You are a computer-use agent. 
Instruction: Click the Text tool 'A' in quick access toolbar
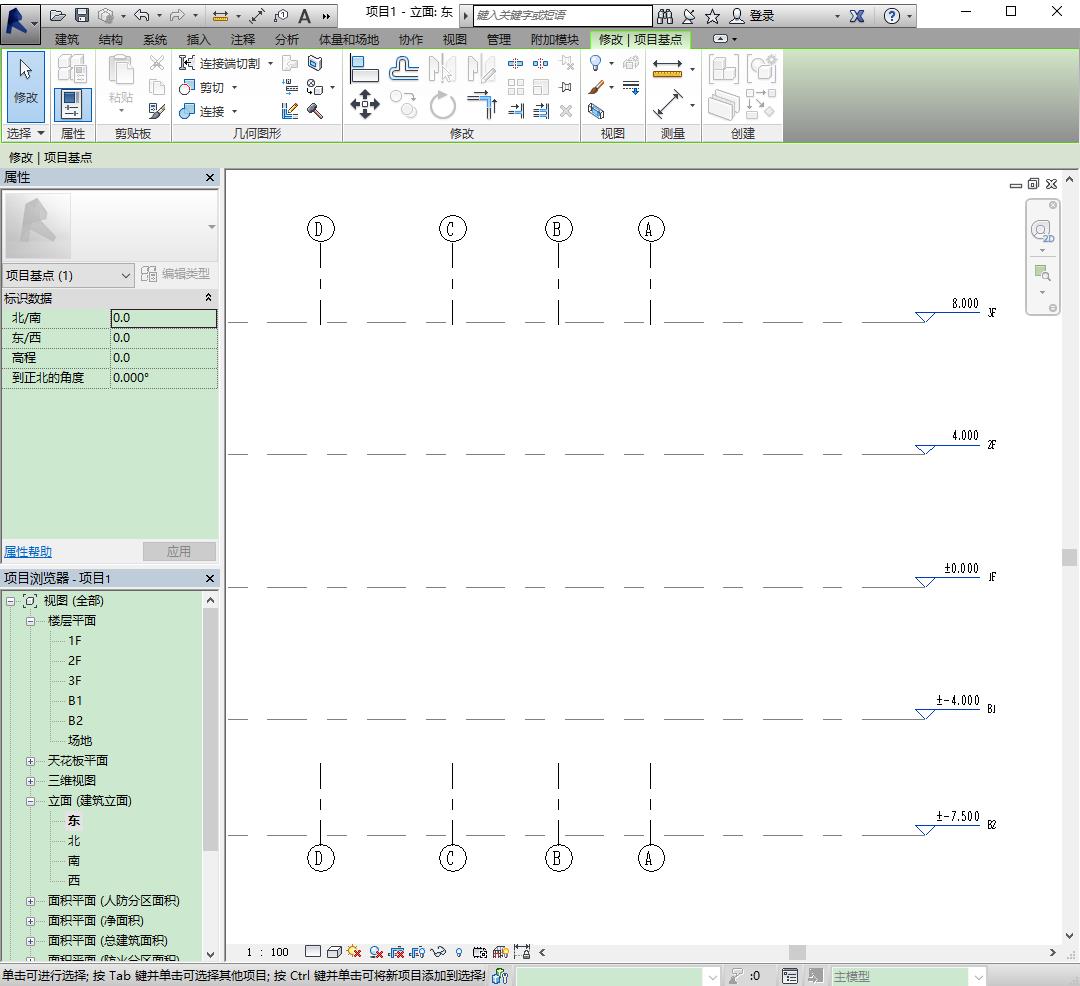pyautogui.click(x=304, y=15)
